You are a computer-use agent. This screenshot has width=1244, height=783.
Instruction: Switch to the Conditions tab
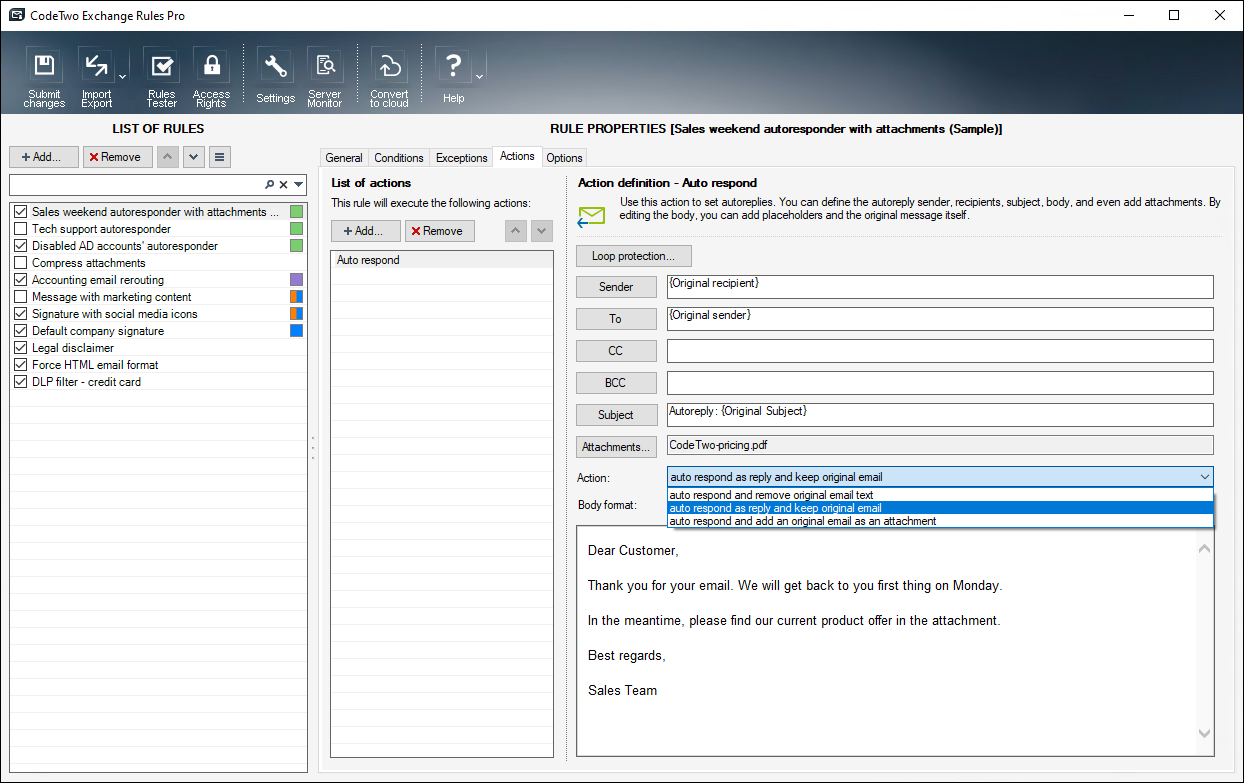[399, 158]
